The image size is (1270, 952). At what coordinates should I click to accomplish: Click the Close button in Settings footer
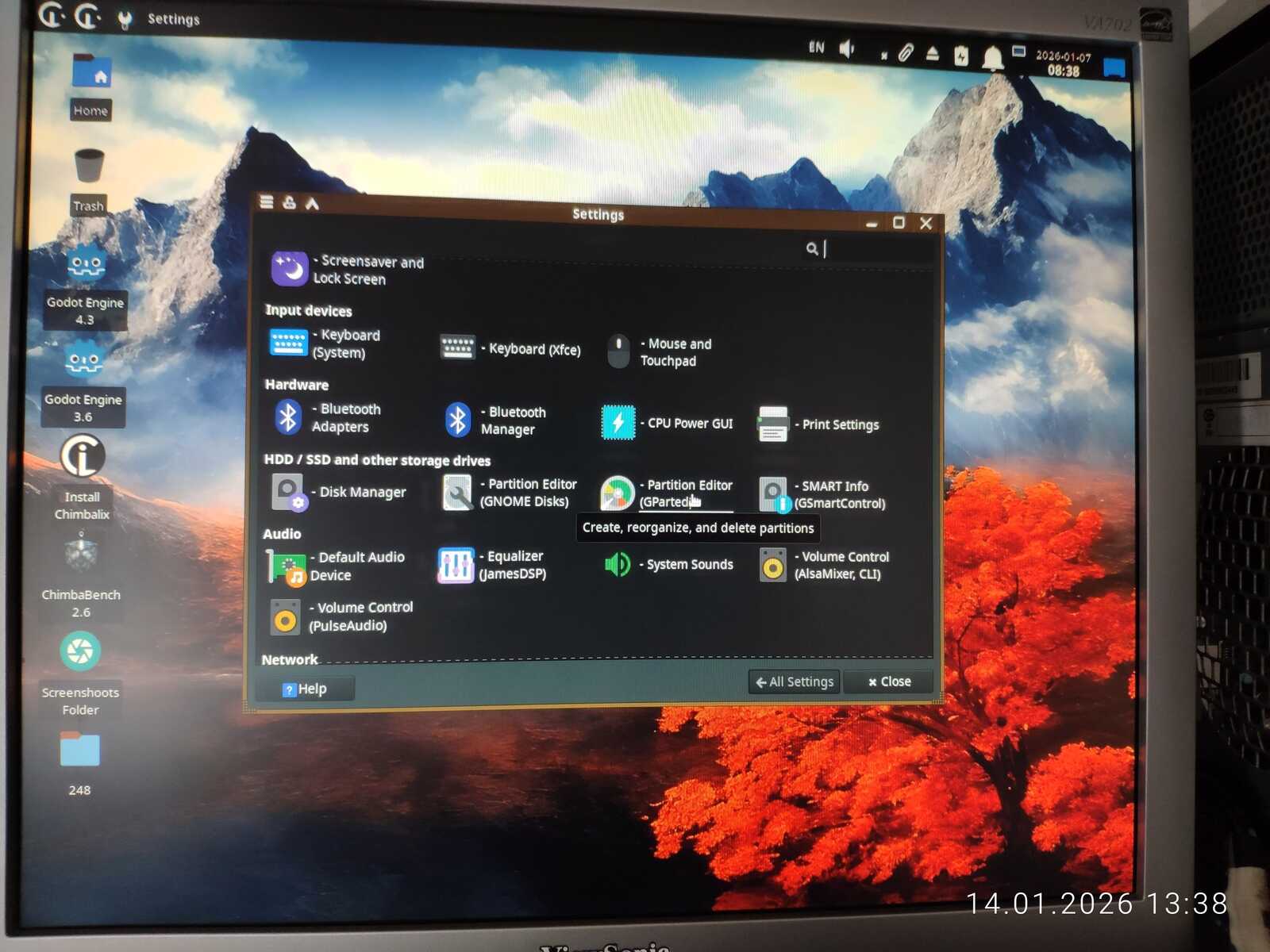pos(889,681)
